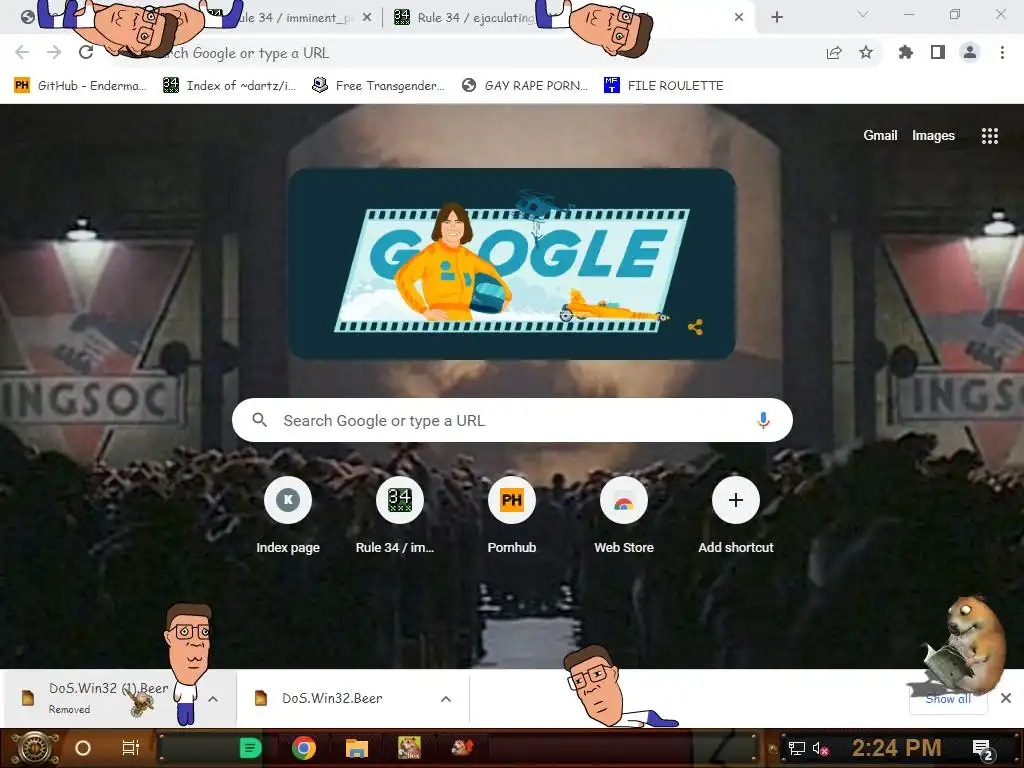Start voice search with the microphone
This screenshot has height=768, width=1024.
point(763,420)
